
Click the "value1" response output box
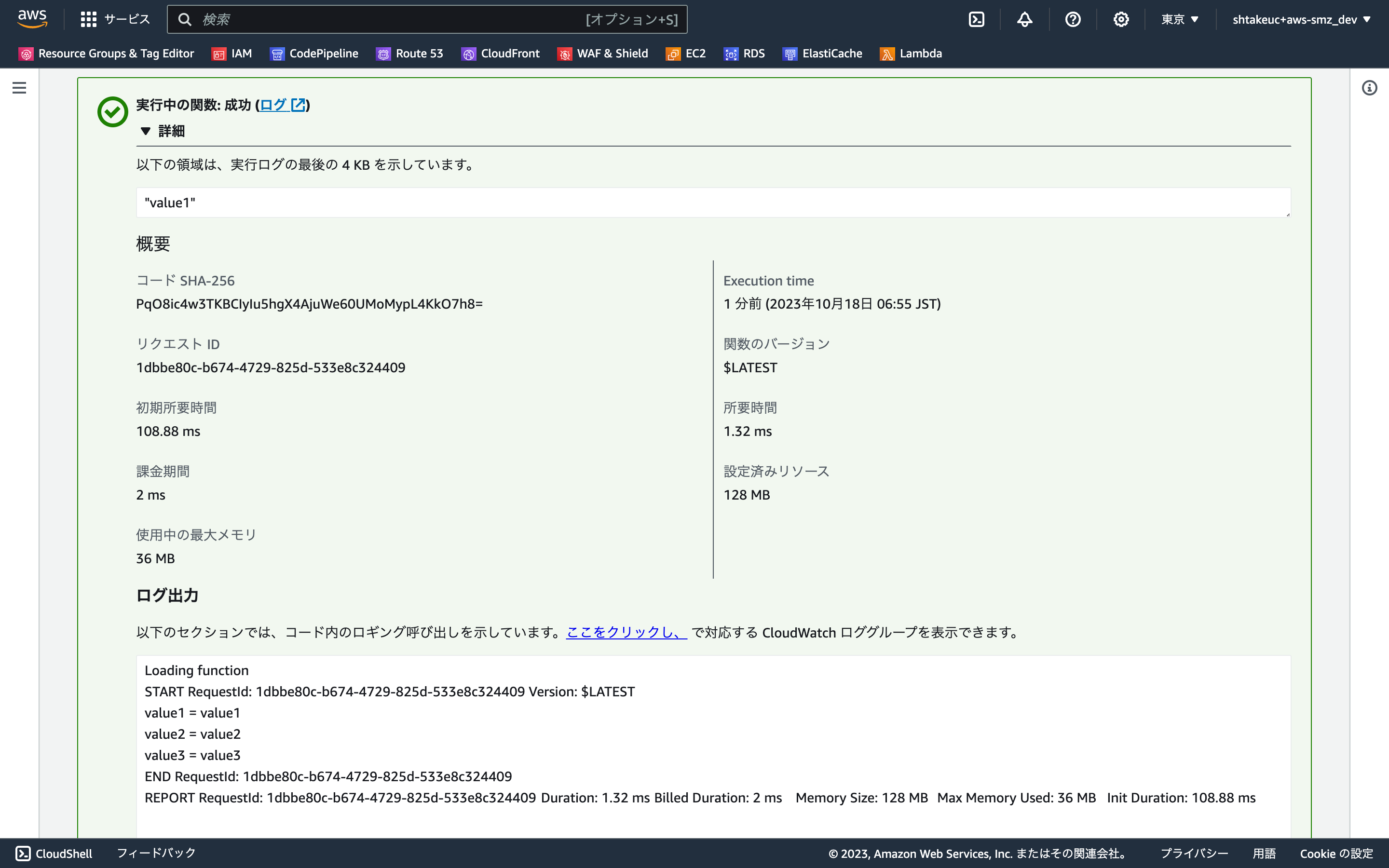(x=713, y=203)
